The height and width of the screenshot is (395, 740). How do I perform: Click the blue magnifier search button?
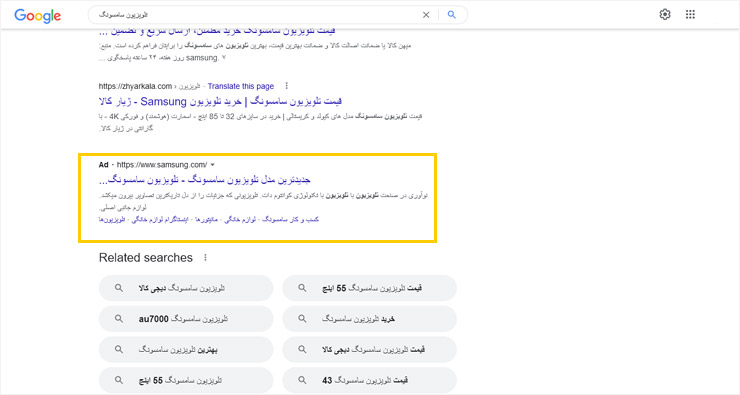click(x=452, y=15)
